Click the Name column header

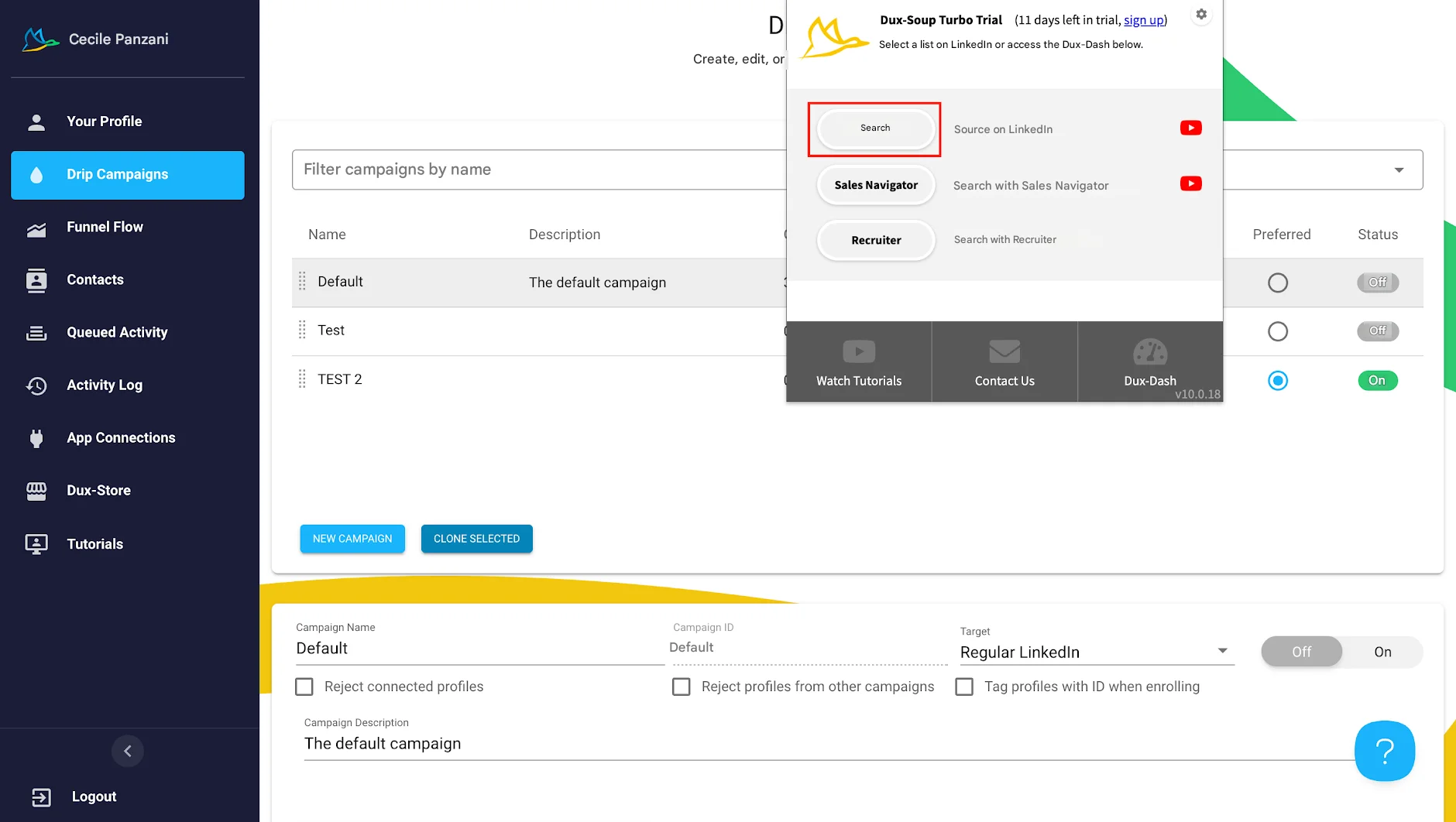327,235
